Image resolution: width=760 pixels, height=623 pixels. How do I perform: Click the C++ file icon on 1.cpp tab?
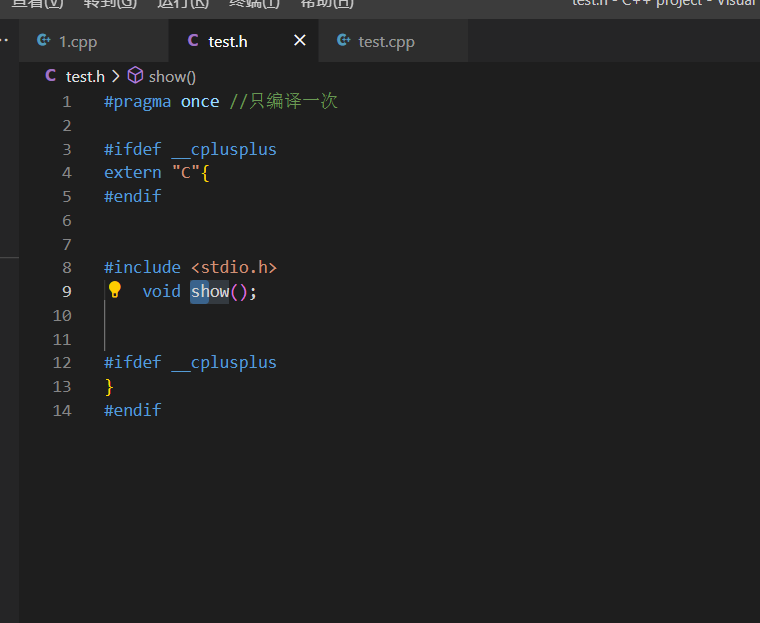43,41
